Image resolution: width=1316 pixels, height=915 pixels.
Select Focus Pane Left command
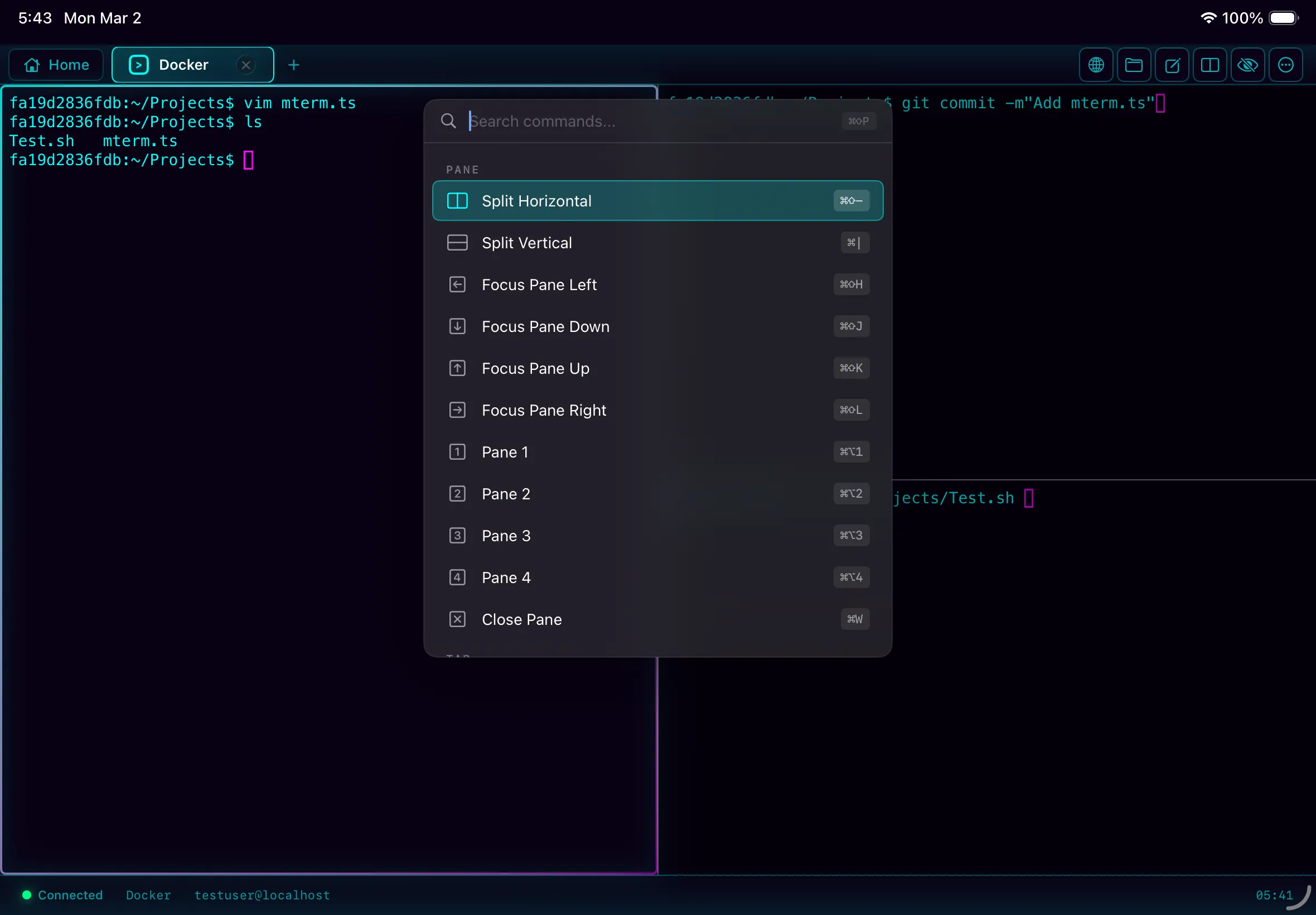[657, 285]
